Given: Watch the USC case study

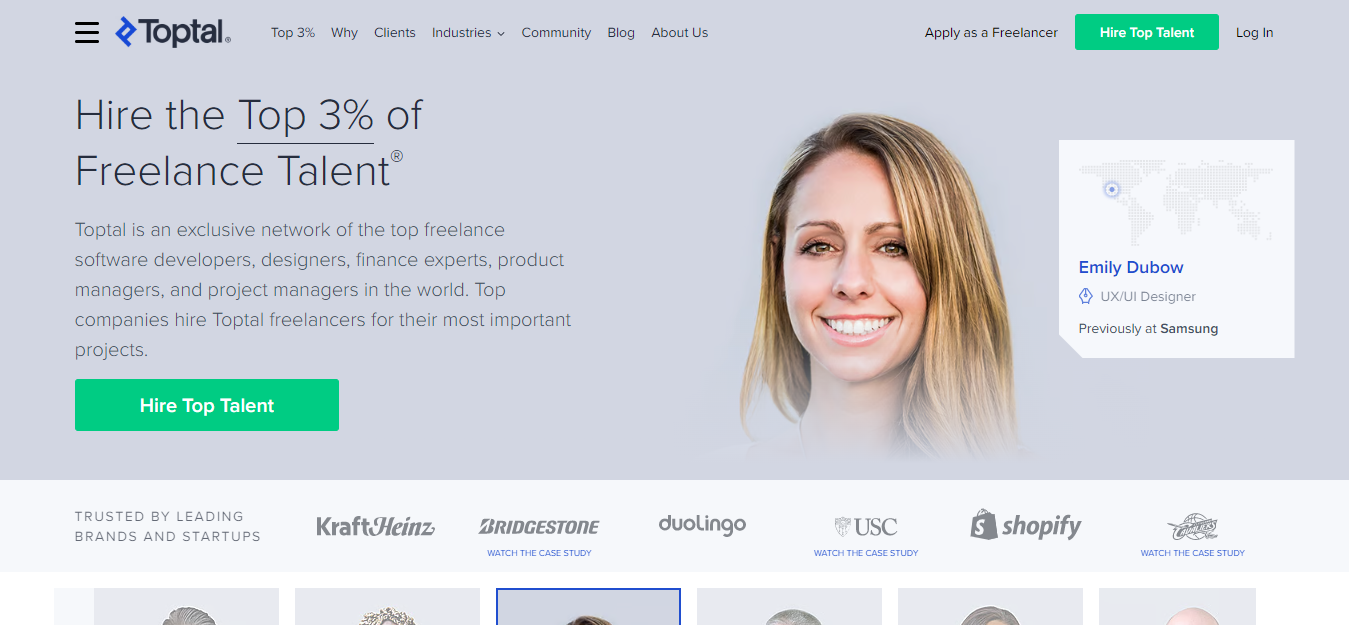Looking at the screenshot, I should pos(866,553).
